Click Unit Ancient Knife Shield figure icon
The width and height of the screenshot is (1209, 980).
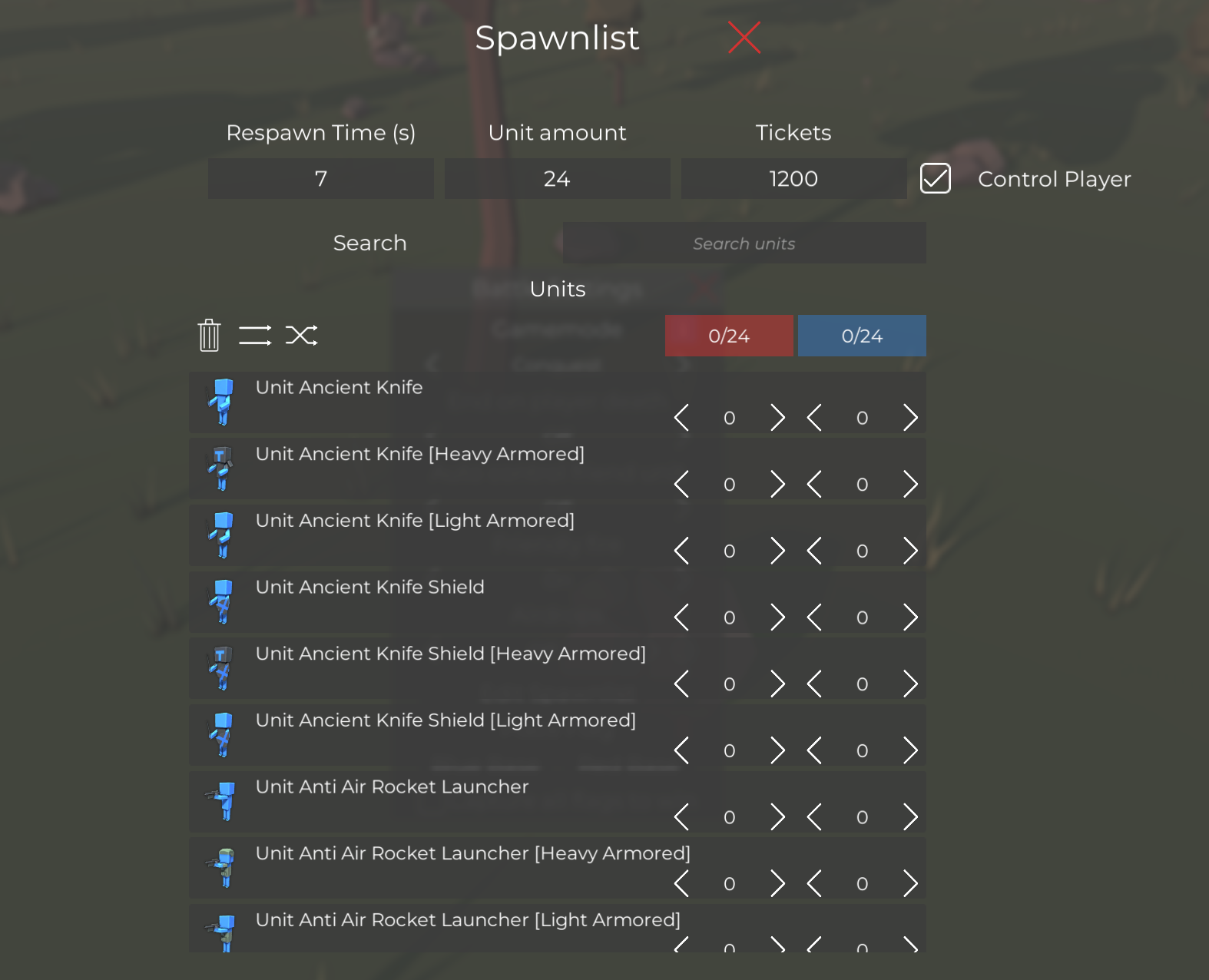[x=222, y=601]
